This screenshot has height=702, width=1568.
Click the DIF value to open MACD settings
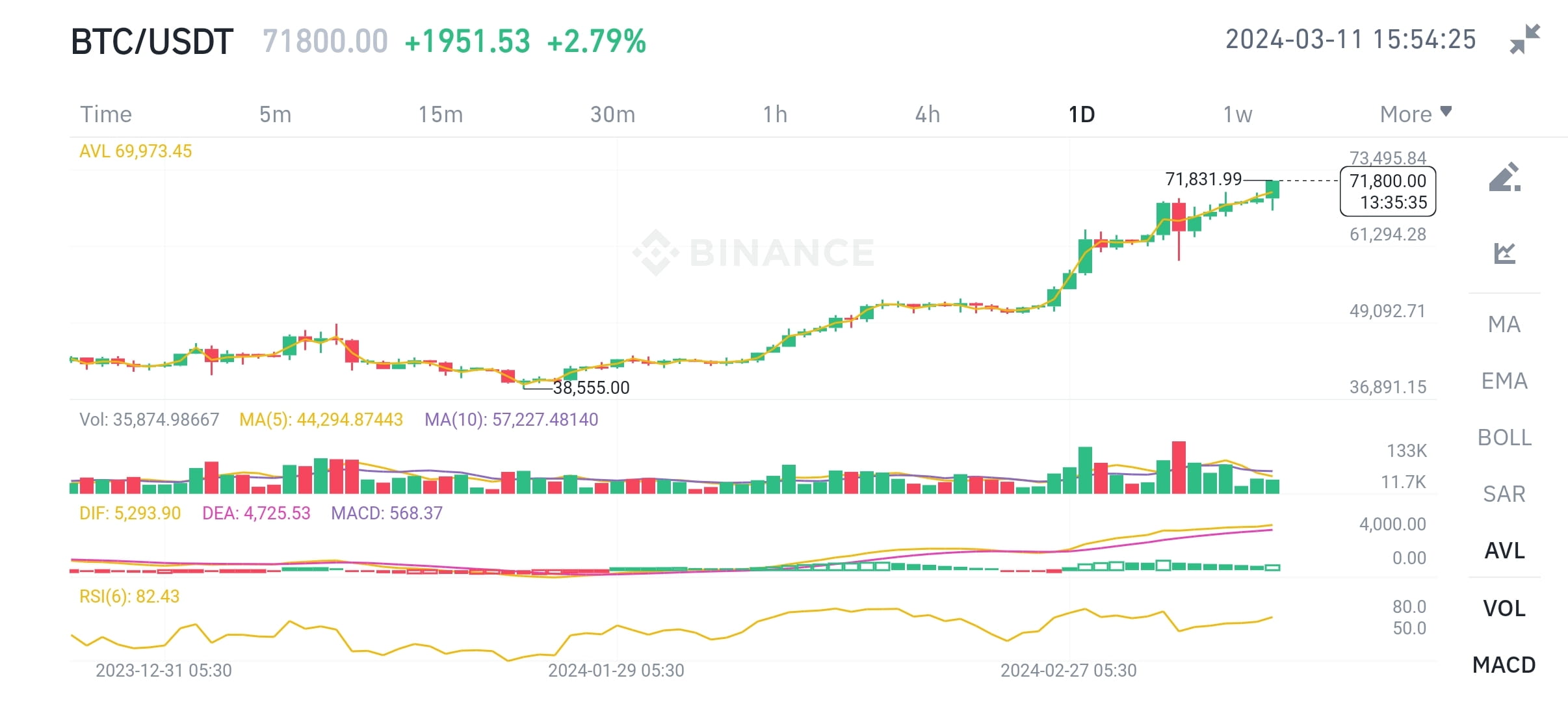(x=129, y=513)
